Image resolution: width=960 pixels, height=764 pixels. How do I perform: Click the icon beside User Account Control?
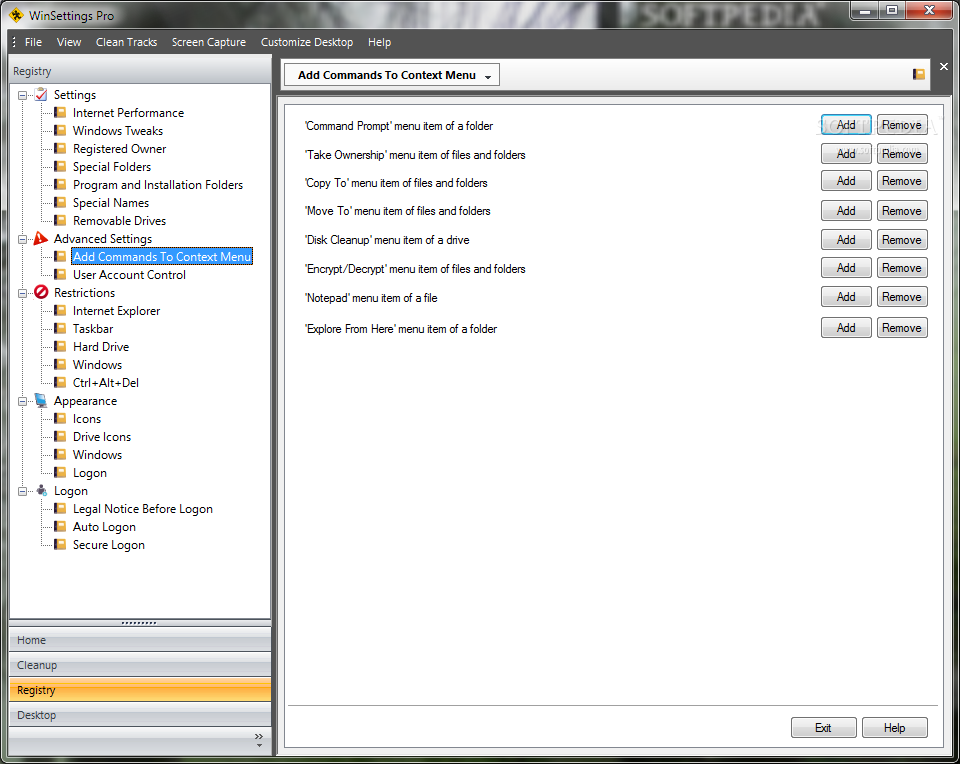(x=60, y=274)
